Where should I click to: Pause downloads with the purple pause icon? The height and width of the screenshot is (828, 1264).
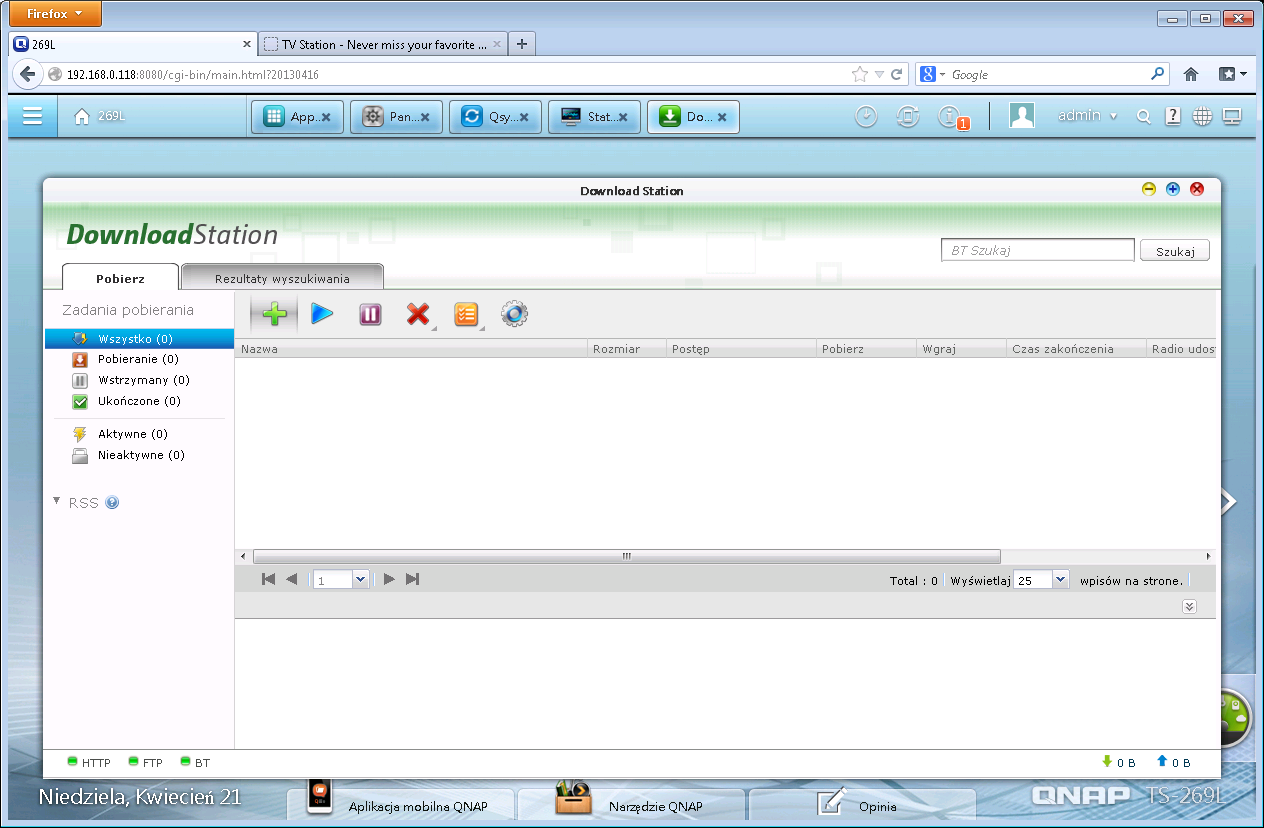(370, 315)
